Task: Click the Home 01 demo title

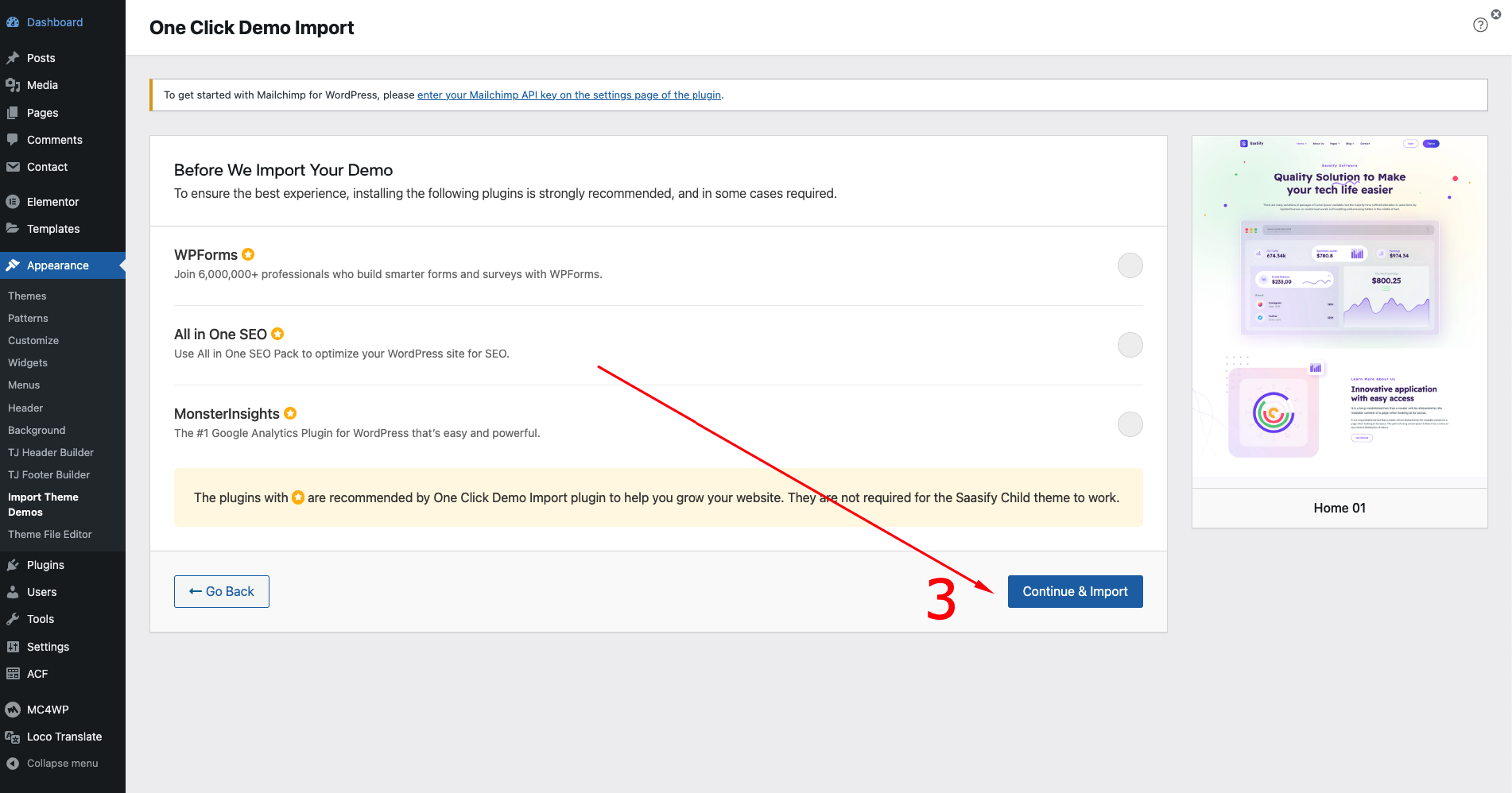Action: point(1339,508)
